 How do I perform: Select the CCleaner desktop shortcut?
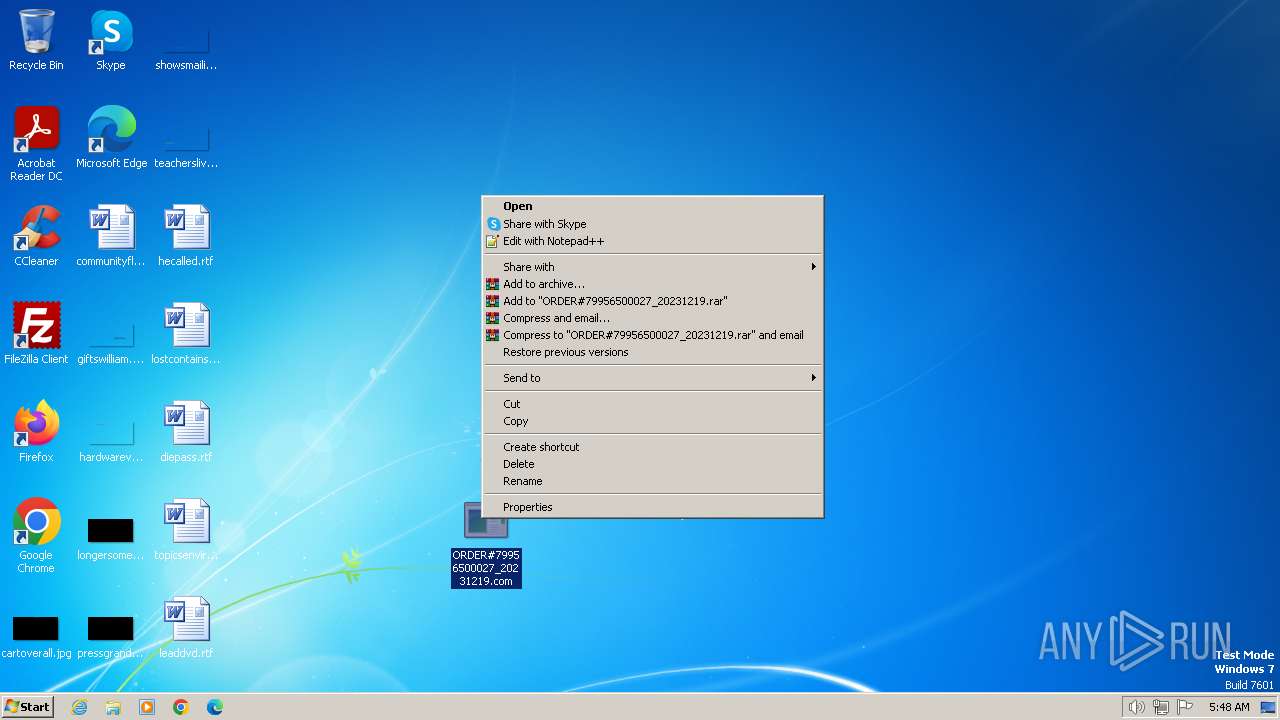pyautogui.click(x=36, y=236)
